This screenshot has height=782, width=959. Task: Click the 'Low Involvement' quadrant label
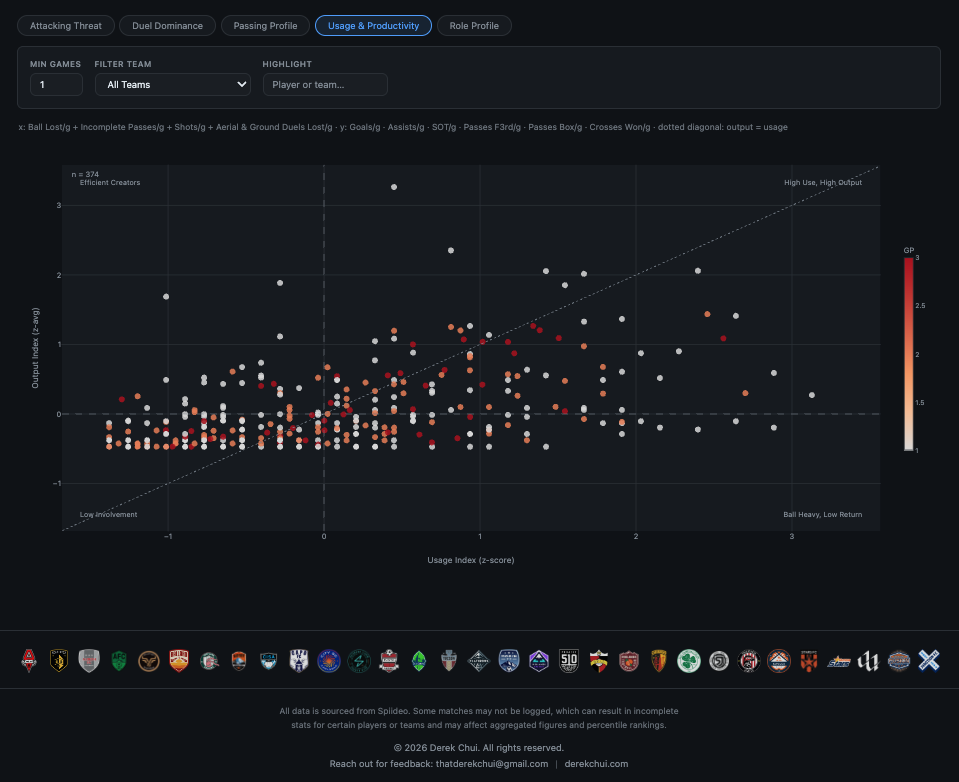[108, 515]
